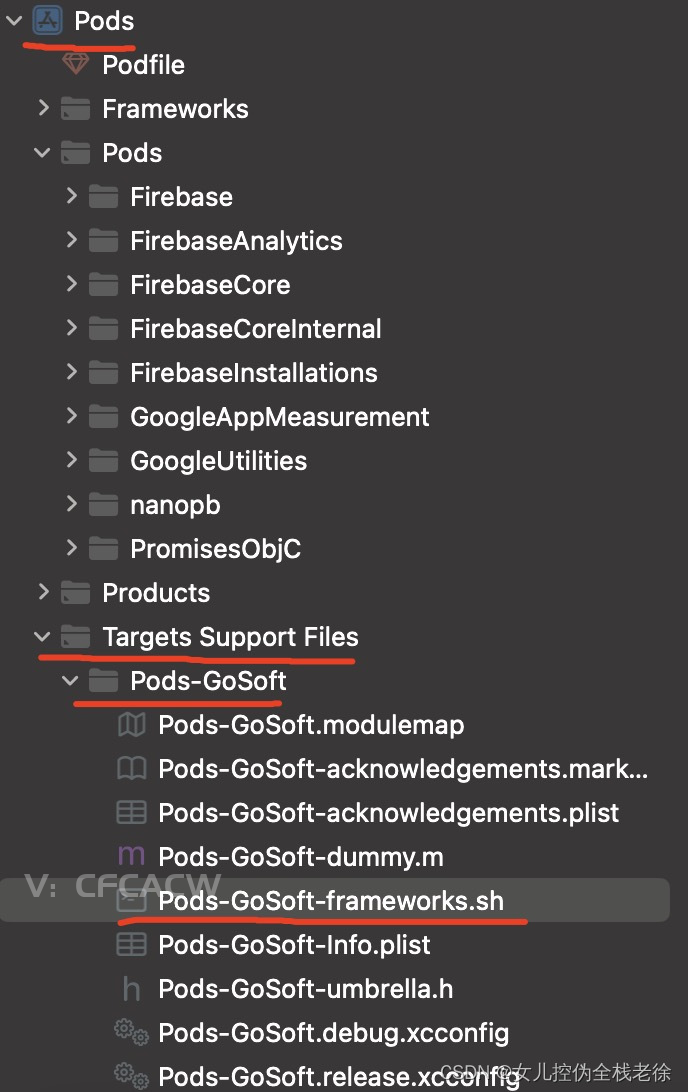Expand the Firebase group

click(71, 196)
